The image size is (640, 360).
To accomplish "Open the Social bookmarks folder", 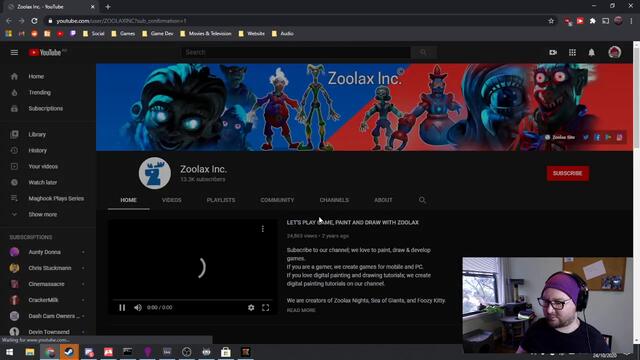I will click(x=93, y=33).
